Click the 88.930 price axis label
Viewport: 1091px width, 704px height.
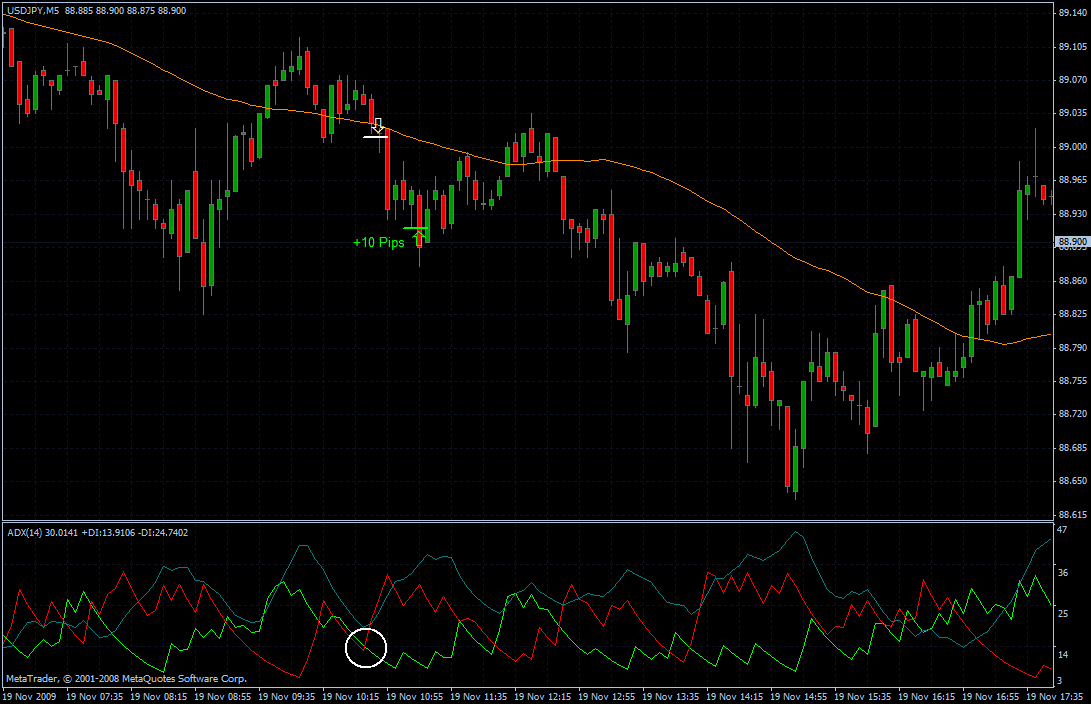tap(1072, 214)
